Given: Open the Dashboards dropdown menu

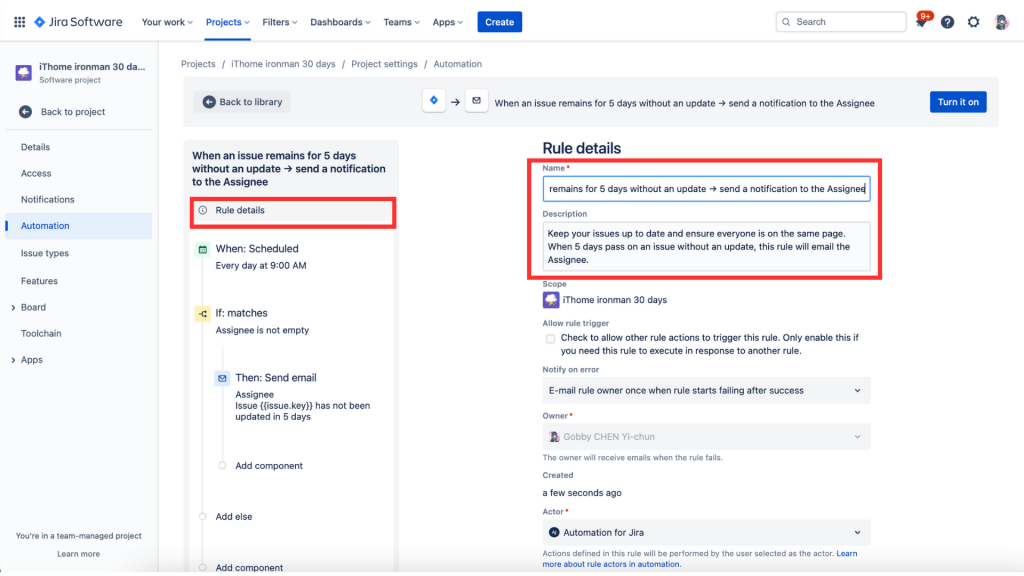Looking at the screenshot, I should (340, 22).
